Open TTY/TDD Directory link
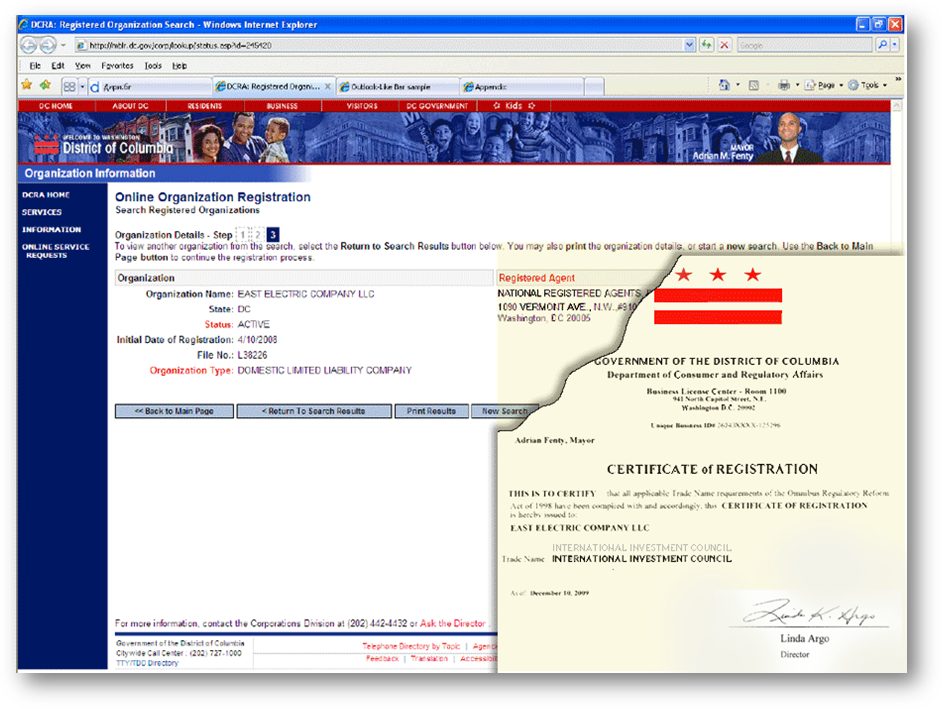The height and width of the screenshot is (709, 942). coord(147,663)
